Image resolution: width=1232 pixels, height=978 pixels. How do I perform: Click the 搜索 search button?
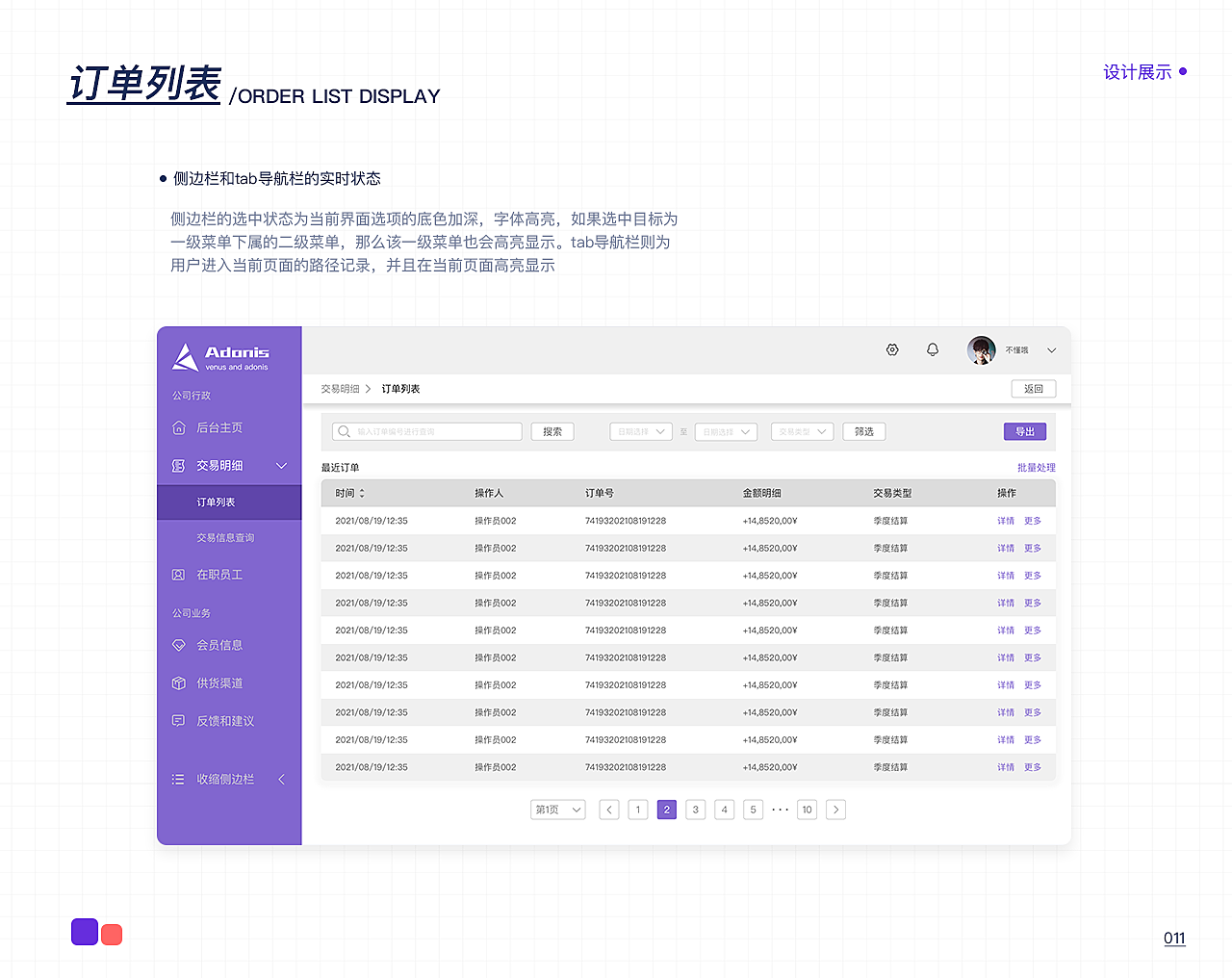(552, 431)
